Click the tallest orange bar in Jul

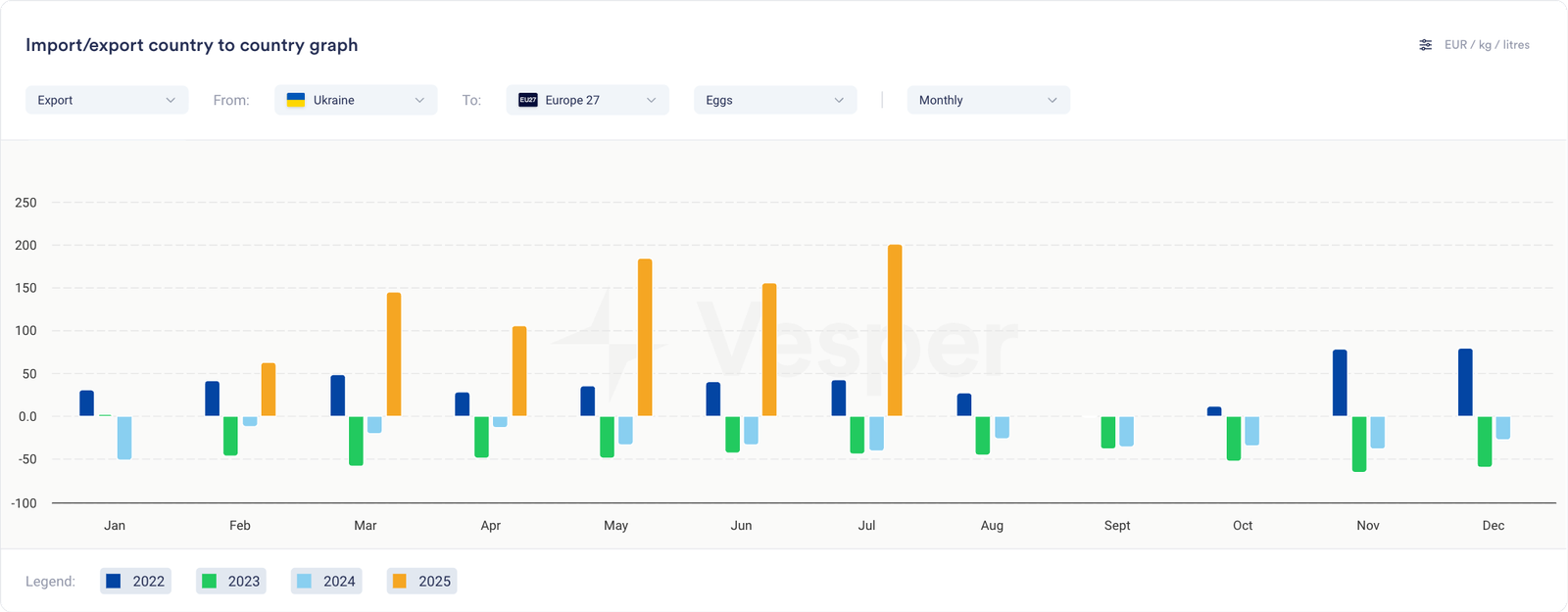point(895,330)
